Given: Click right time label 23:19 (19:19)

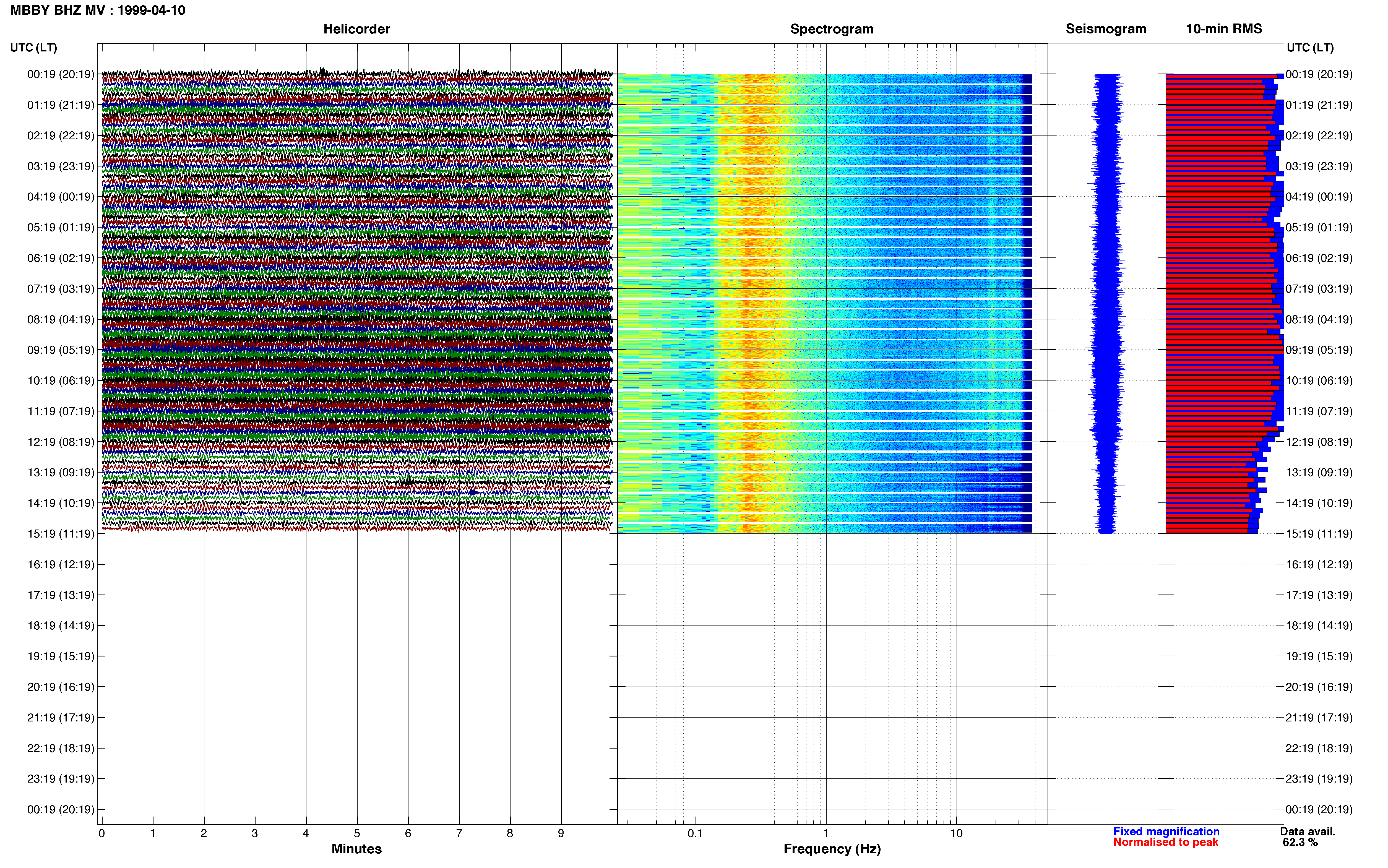Looking at the screenshot, I should tap(1319, 779).
